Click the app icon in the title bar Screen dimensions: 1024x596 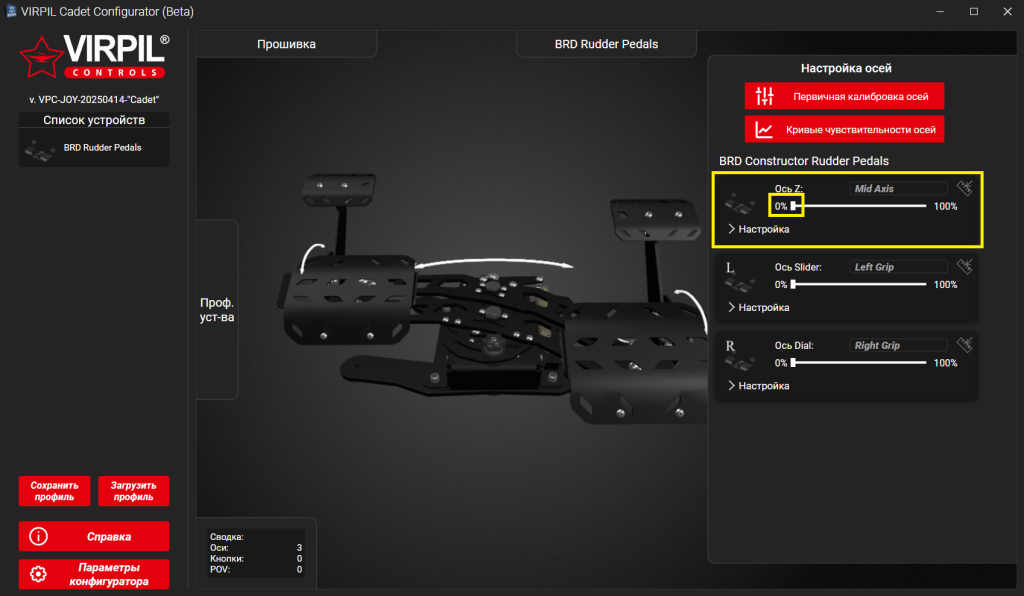[x=11, y=11]
